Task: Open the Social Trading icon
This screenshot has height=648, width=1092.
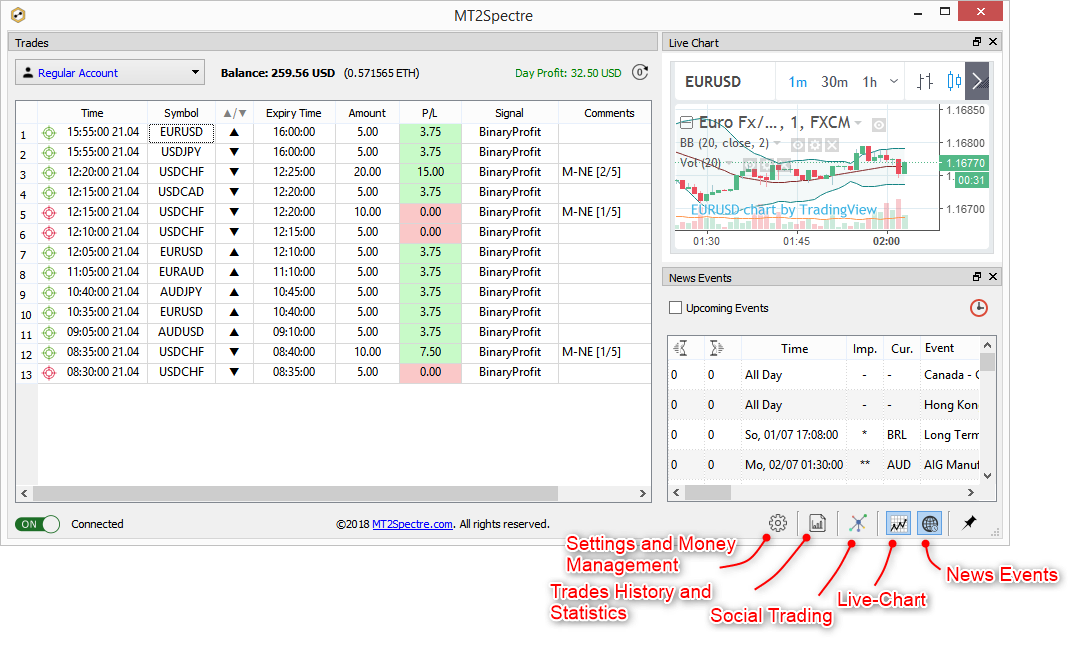Action: tap(858, 523)
